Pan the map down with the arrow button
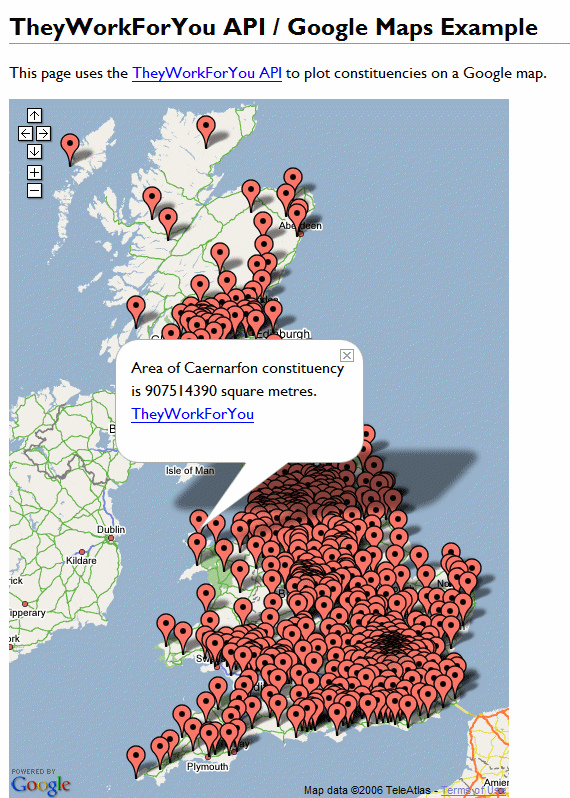The image size is (570, 798). pyautogui.click(x=34, y=151)
